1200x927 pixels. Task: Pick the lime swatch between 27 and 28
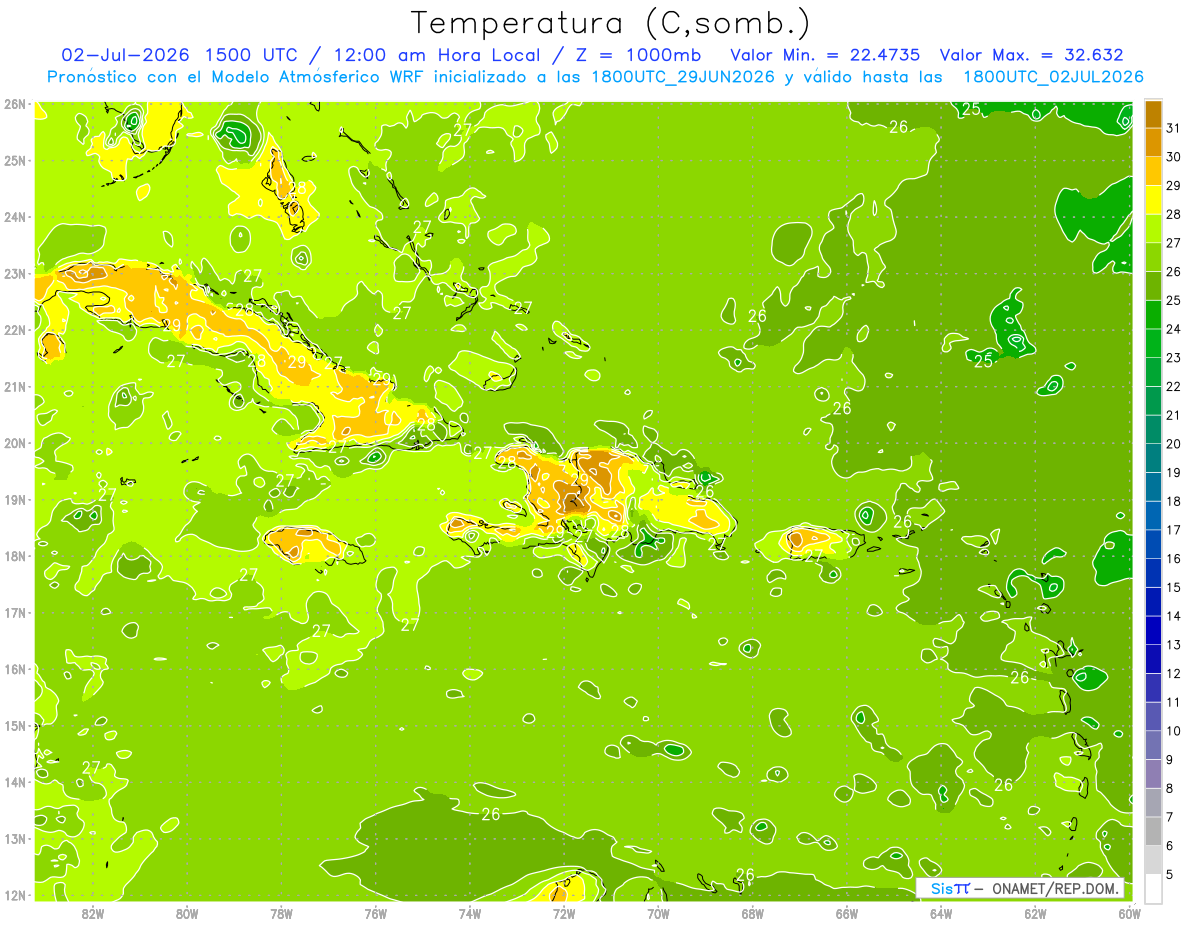[x=1153, y=229]
